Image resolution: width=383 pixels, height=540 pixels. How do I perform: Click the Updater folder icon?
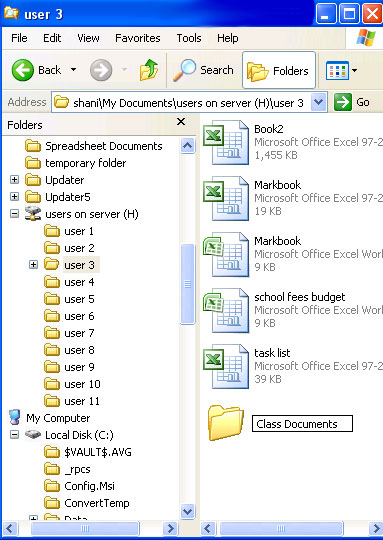pyautogui.click(x=33, y=180)
